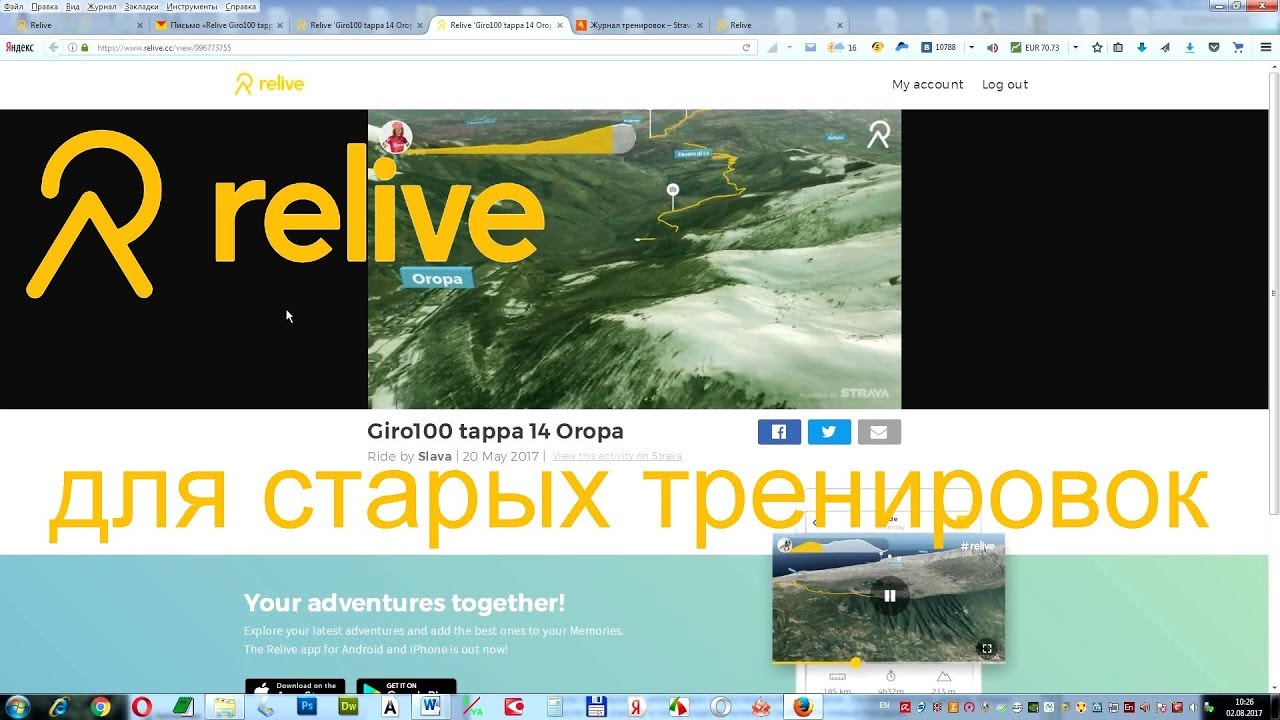This screenshot has width=1280, height=720.
Task: Open the Yandex browser taskbar icon
Action: click(x=637, y=707)
